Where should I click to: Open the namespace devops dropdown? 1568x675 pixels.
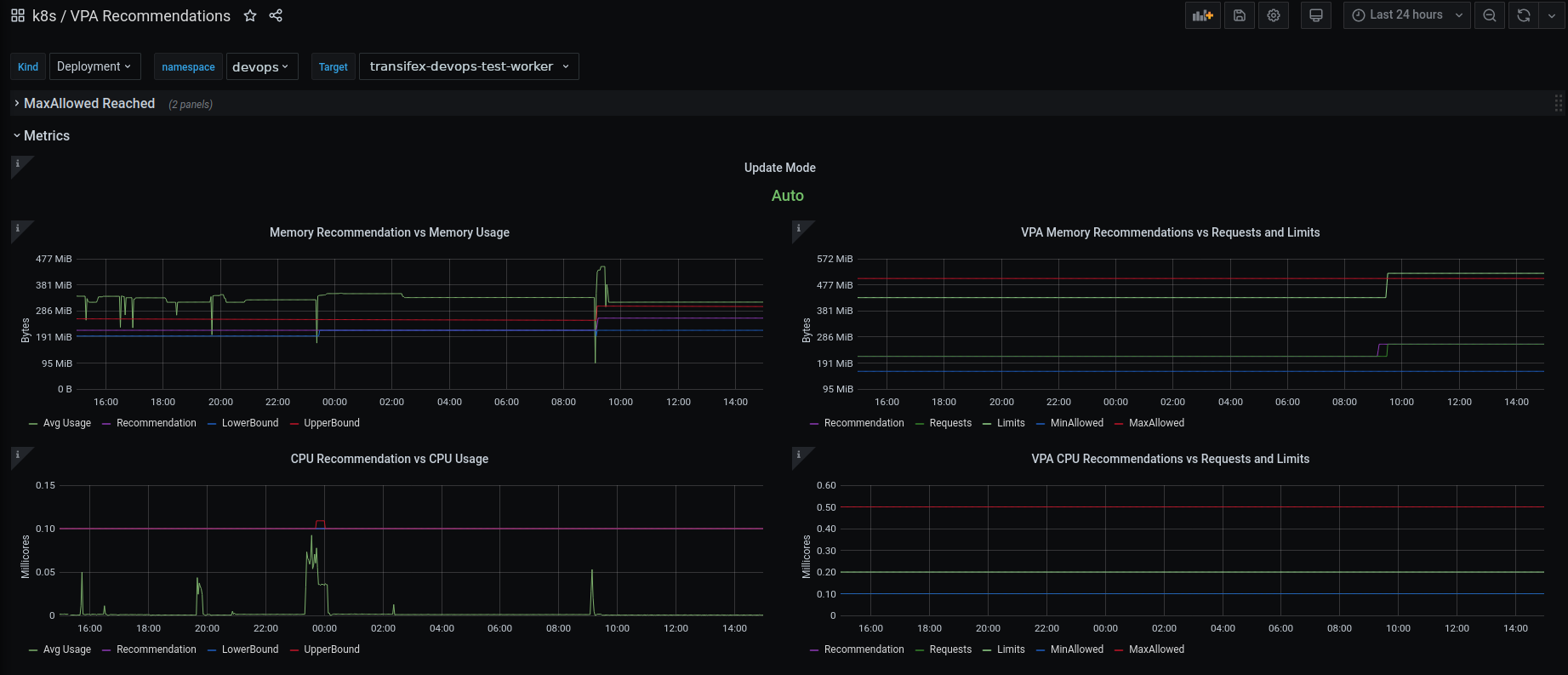pyautogui.click(x=261, y=66)
